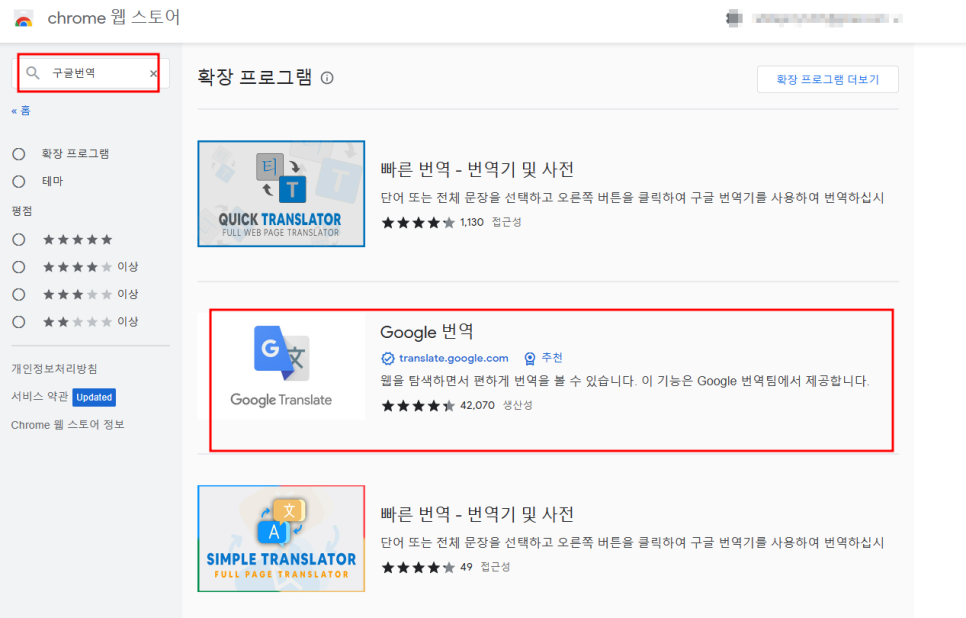Go back via « 홈 link
Image resolution: width=966 pixels, height=618 pixels.
click(x=21, y=110)
